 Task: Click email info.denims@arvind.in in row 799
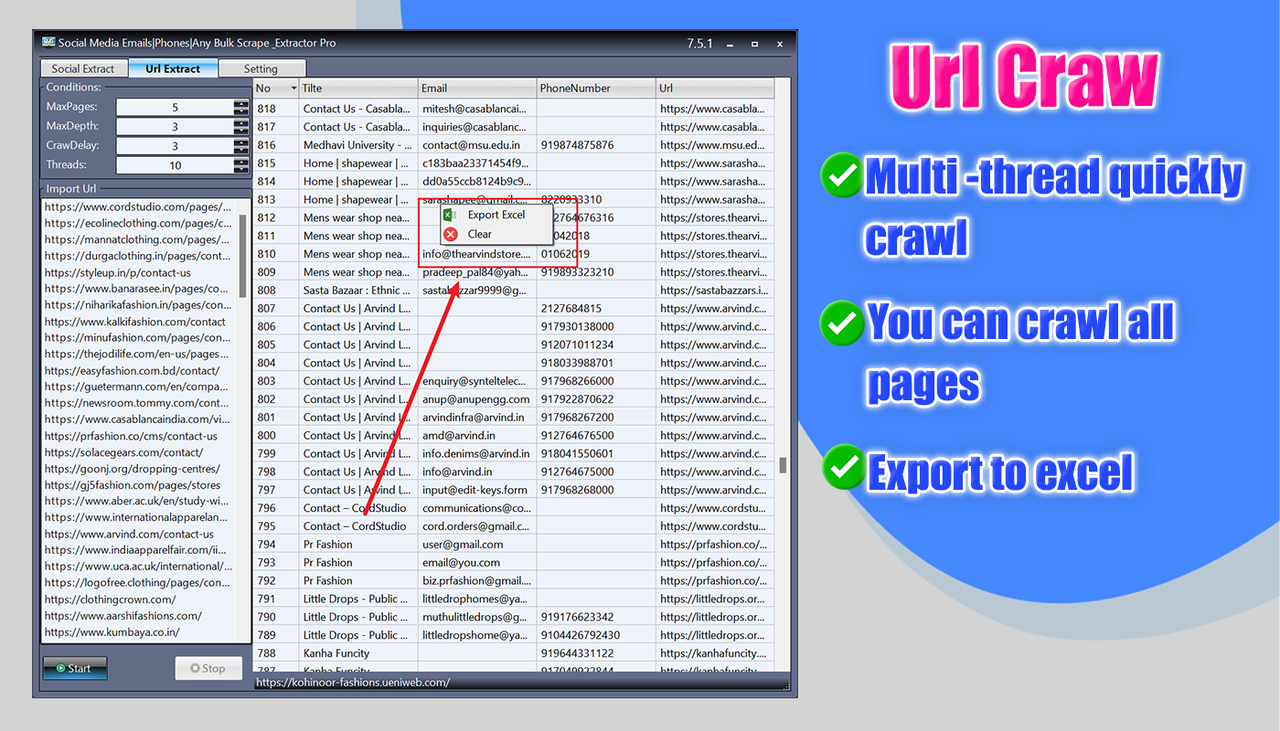pyautogui.click(x=476, y=453)
